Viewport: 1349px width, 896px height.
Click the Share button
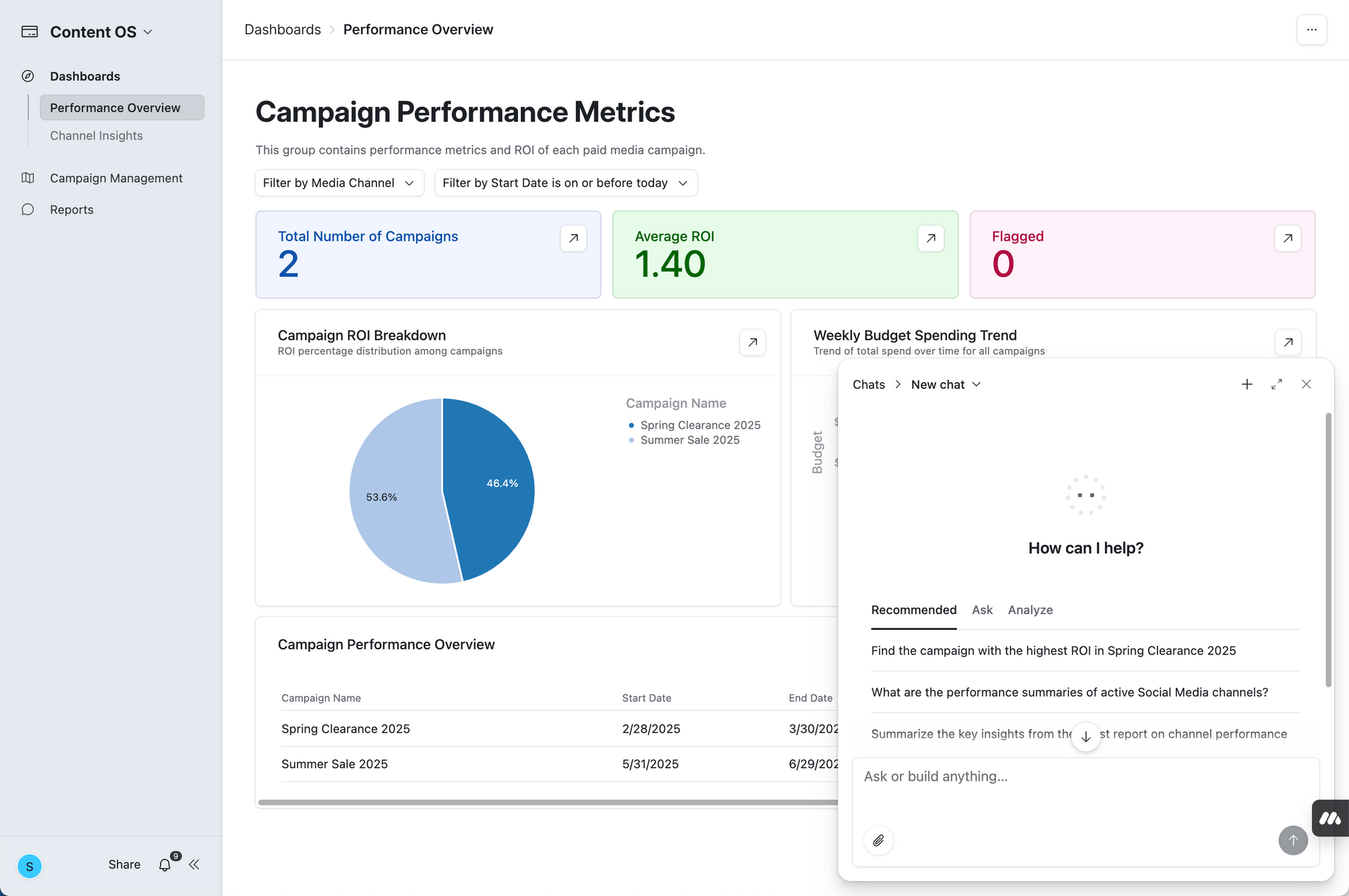(124, 864)
